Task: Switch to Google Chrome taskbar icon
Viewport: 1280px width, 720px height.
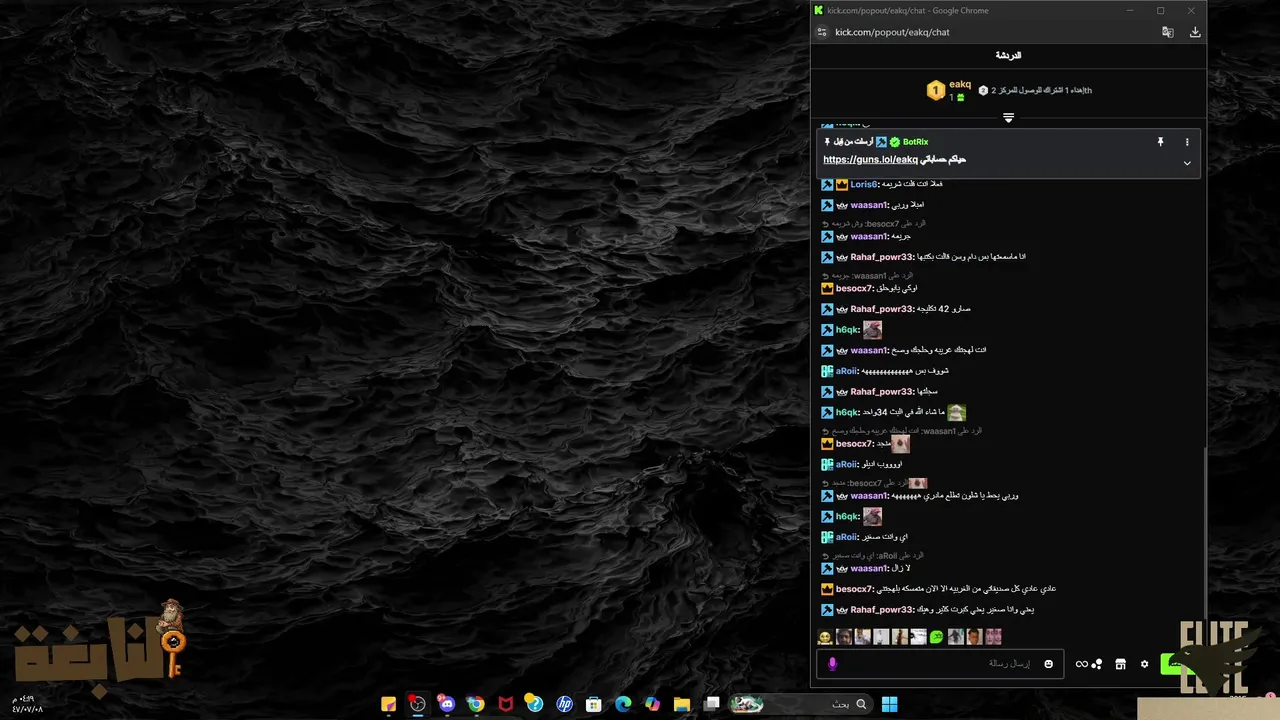Action: pyautogui.click(x=476, y=704)
